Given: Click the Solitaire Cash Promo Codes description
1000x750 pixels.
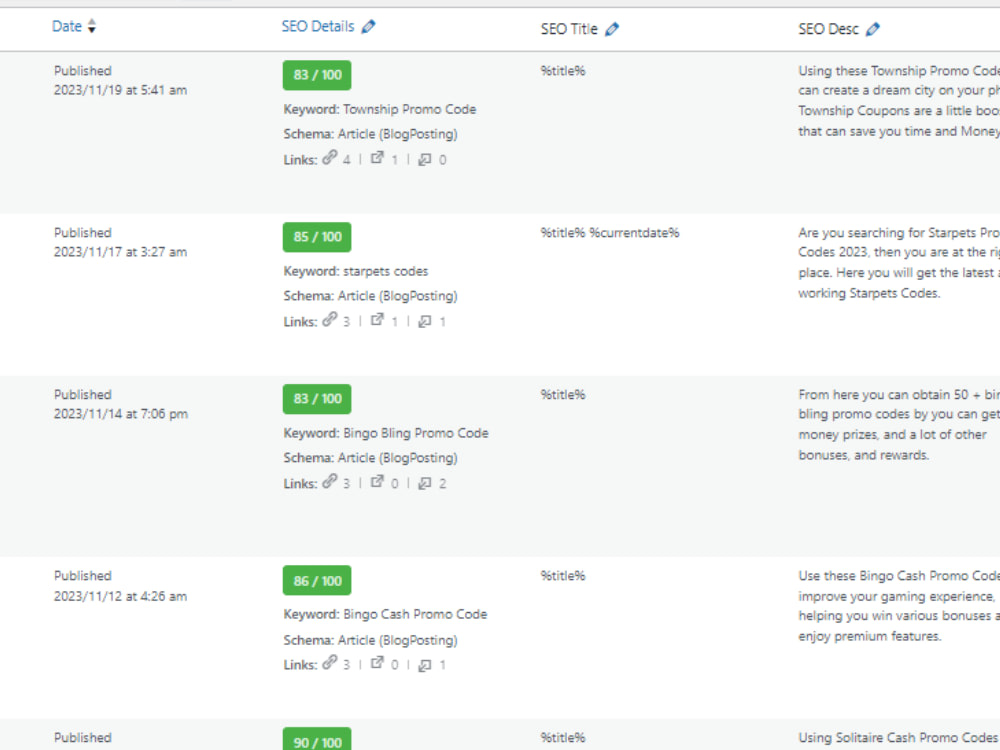Looking at the screenshot, I should [899, 739].
